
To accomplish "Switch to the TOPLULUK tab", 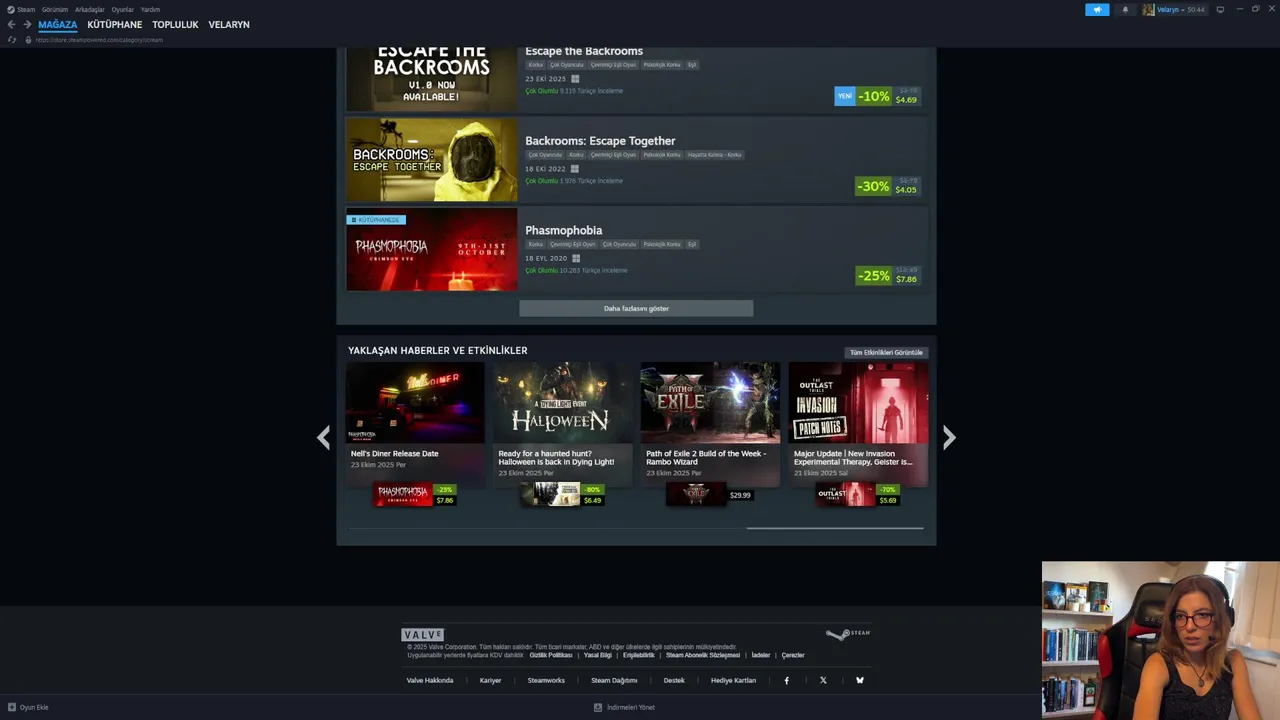I will [175, 24].
